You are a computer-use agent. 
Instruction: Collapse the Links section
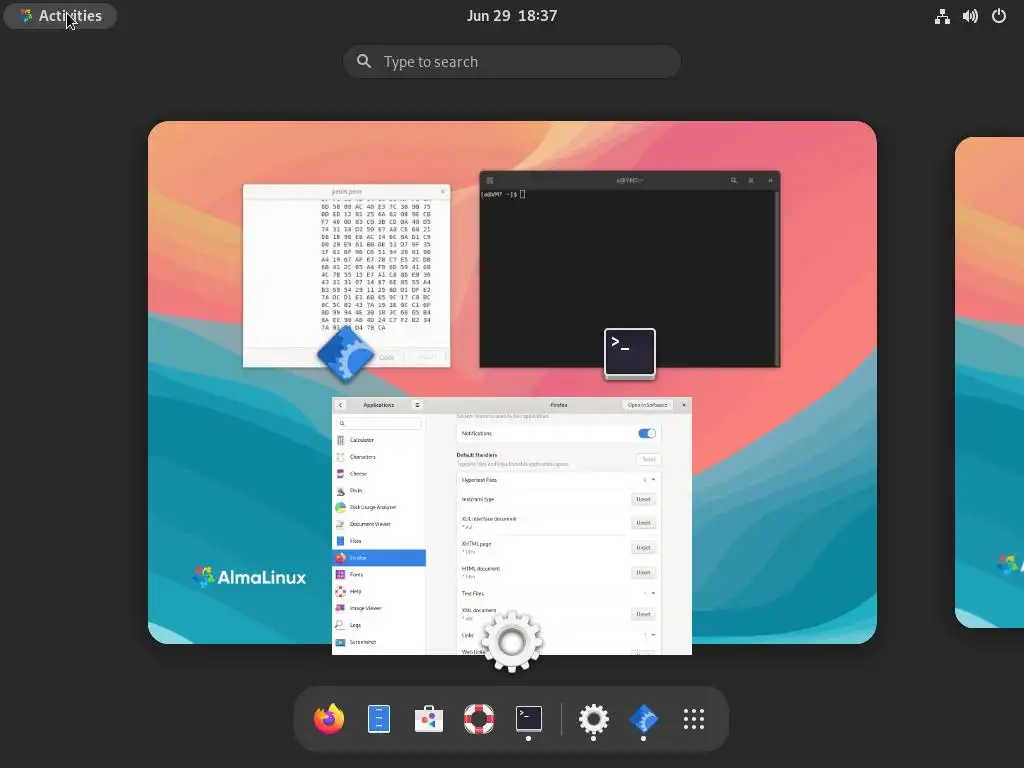[x=653, y=635]
